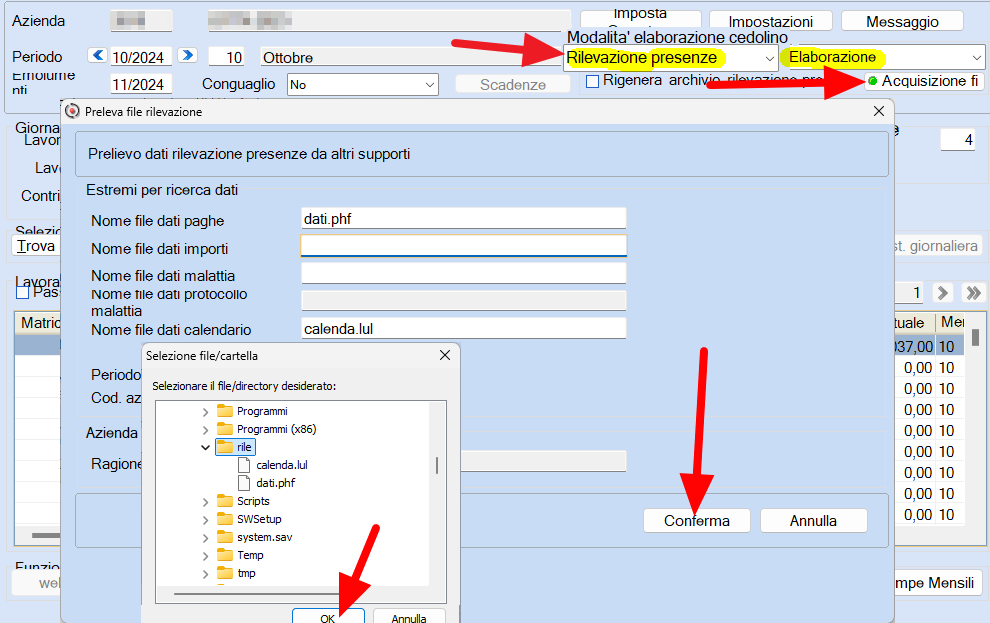This screenshot has height=623, width=990.
Task: Close the Preleva file rilevazione dialog
Action: [878, 111]
